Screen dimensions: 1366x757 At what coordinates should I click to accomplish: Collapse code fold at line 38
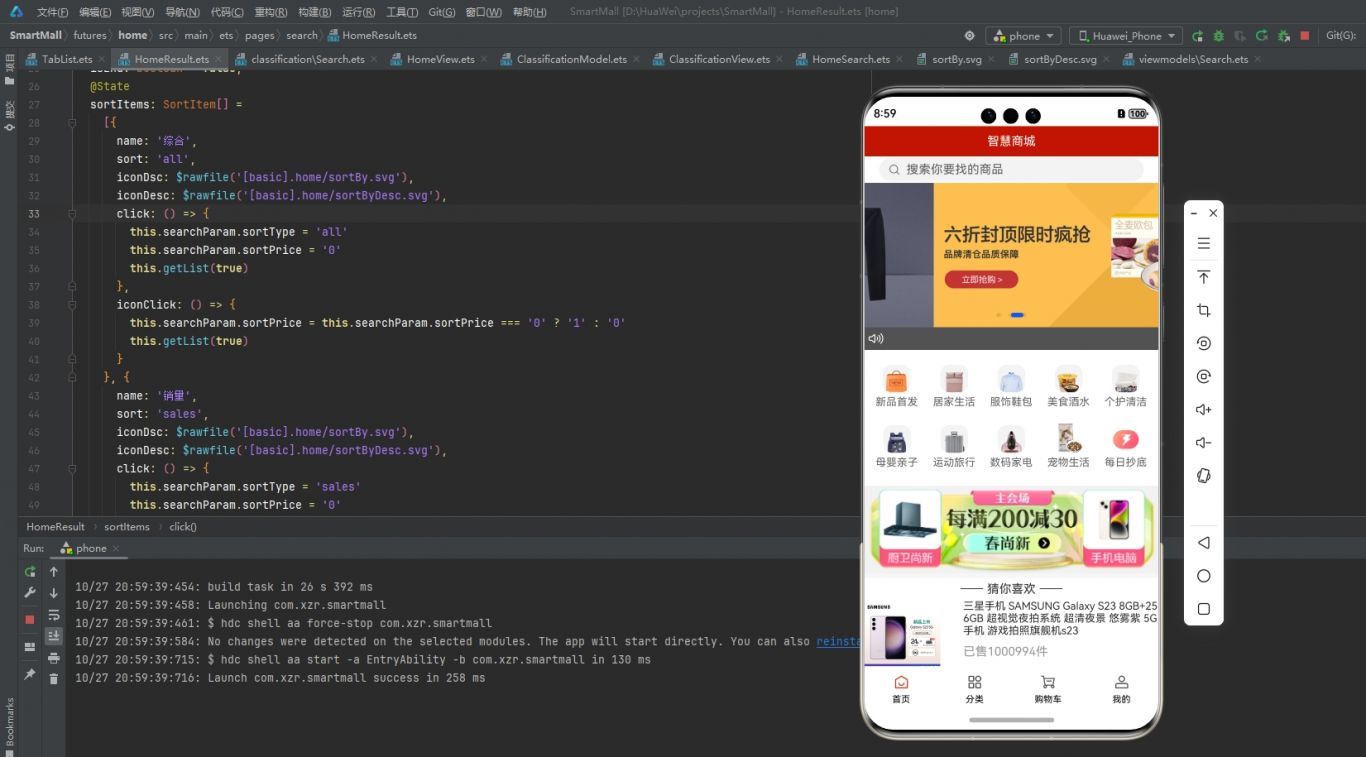(x=72, y=305)
